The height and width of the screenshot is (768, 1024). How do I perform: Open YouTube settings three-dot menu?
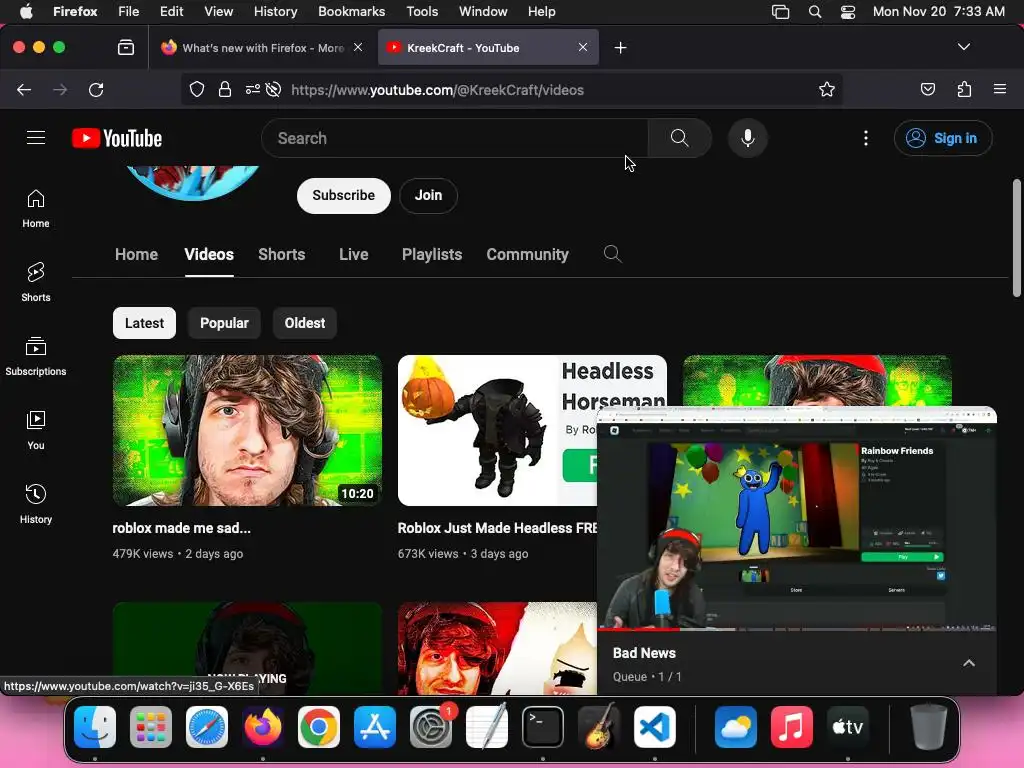(x=866, y=138)
